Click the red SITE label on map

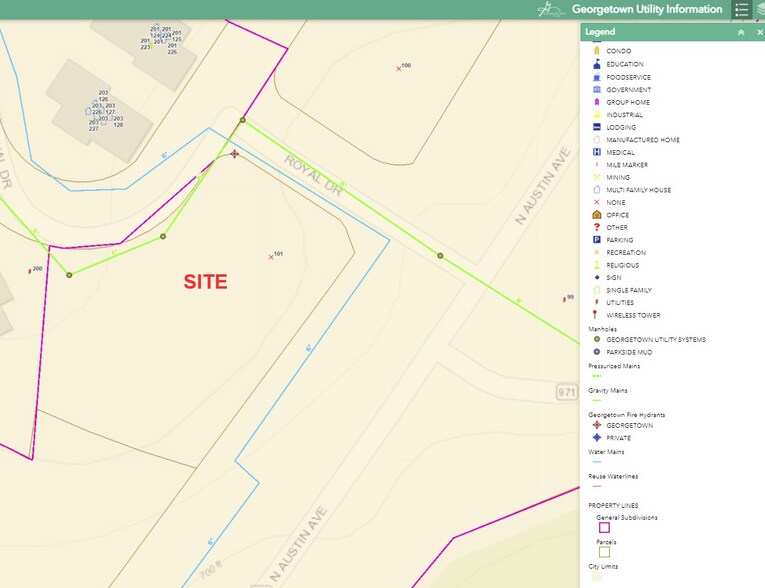click(205, 283)
